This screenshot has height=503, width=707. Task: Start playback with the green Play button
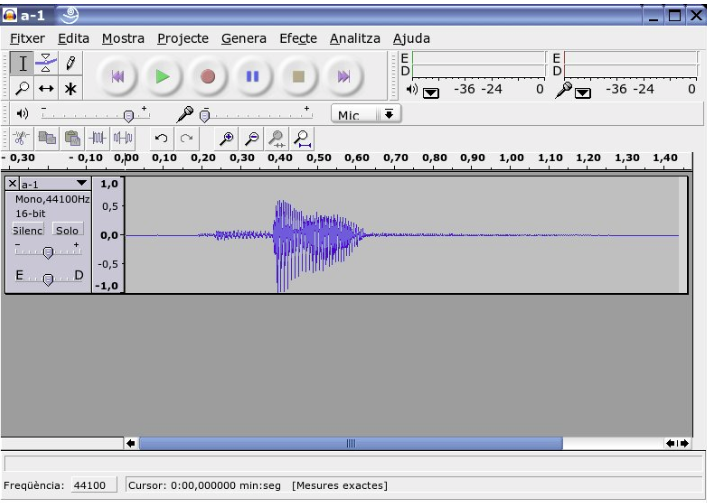162,77
